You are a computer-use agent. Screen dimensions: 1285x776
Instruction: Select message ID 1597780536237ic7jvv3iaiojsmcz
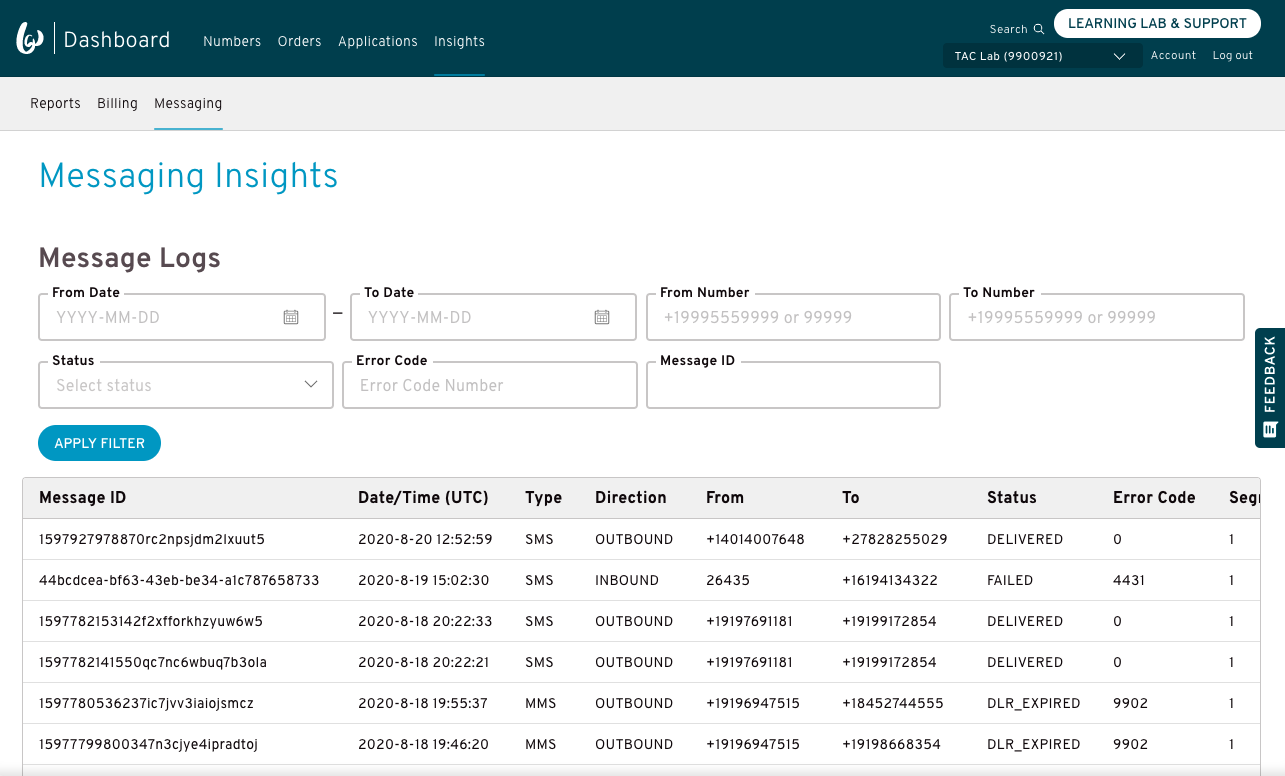click(x=146, y=703)
